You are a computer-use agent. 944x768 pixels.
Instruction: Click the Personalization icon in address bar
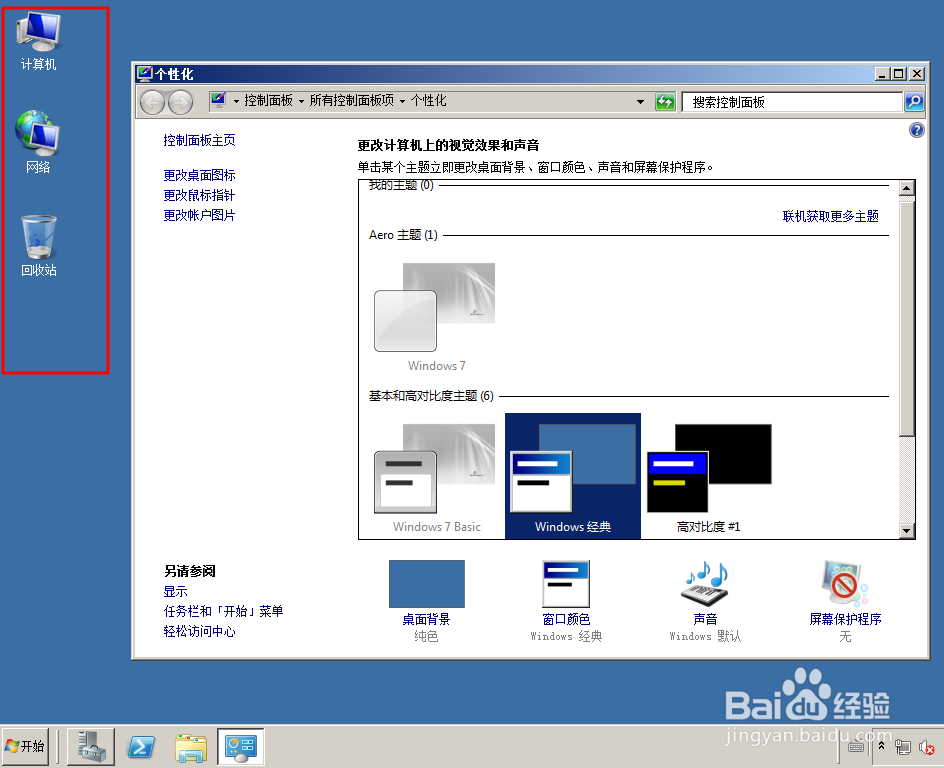coord(219,101)
